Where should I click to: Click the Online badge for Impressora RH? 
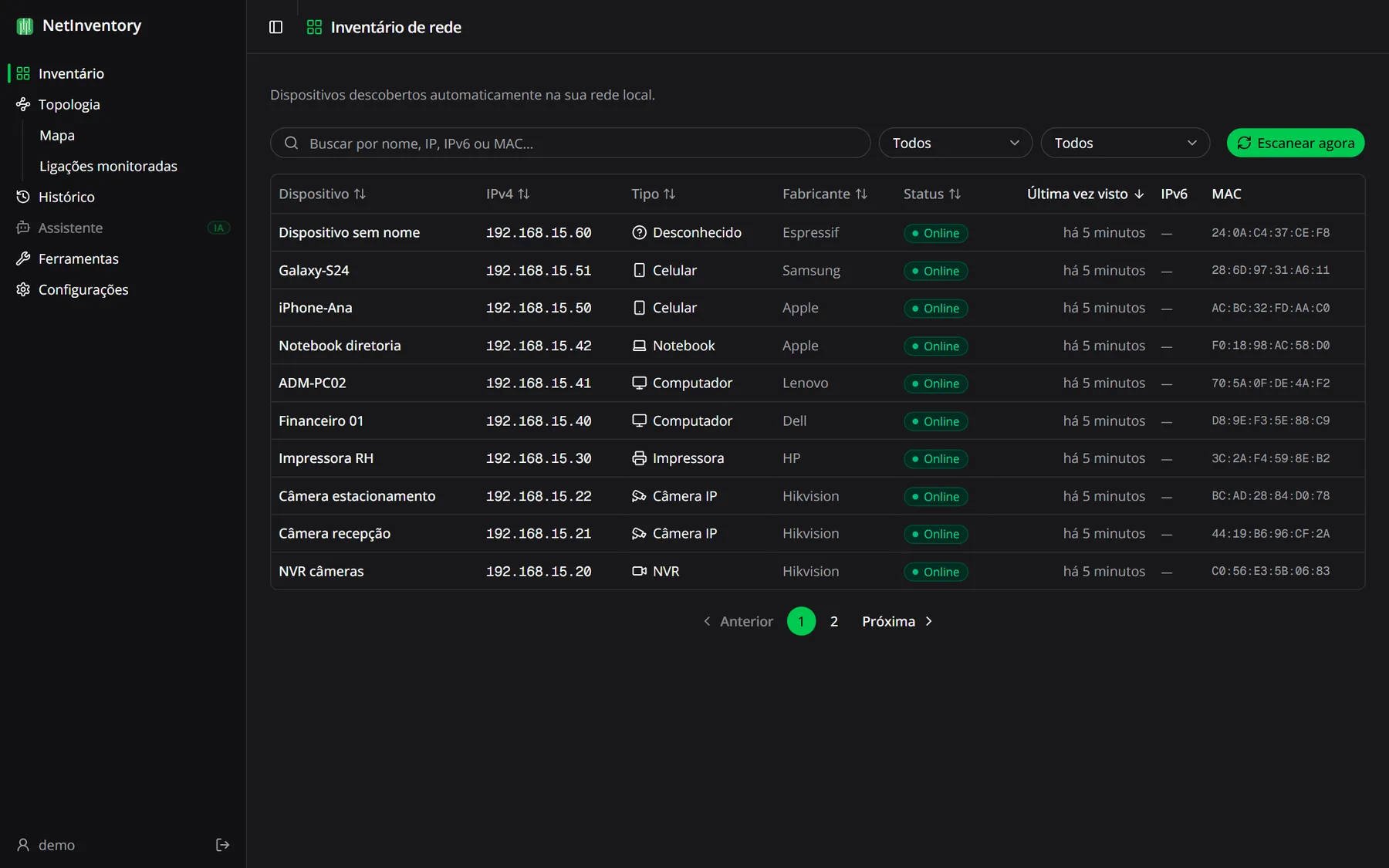coord(935,458)
